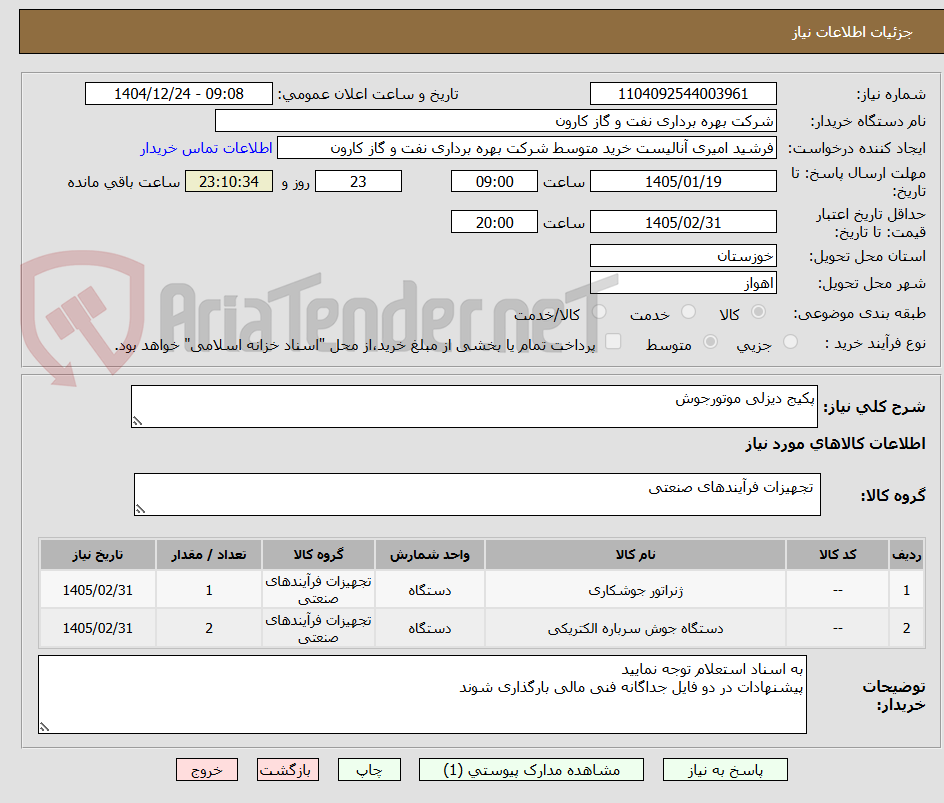Select the متوسط purchase type radio
The height and width of the screenshot is (803, 944).
(x=710, y=342)
